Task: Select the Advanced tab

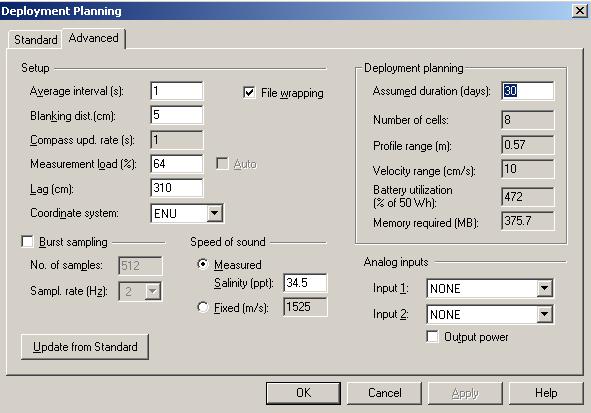Action: coord(93,38)
